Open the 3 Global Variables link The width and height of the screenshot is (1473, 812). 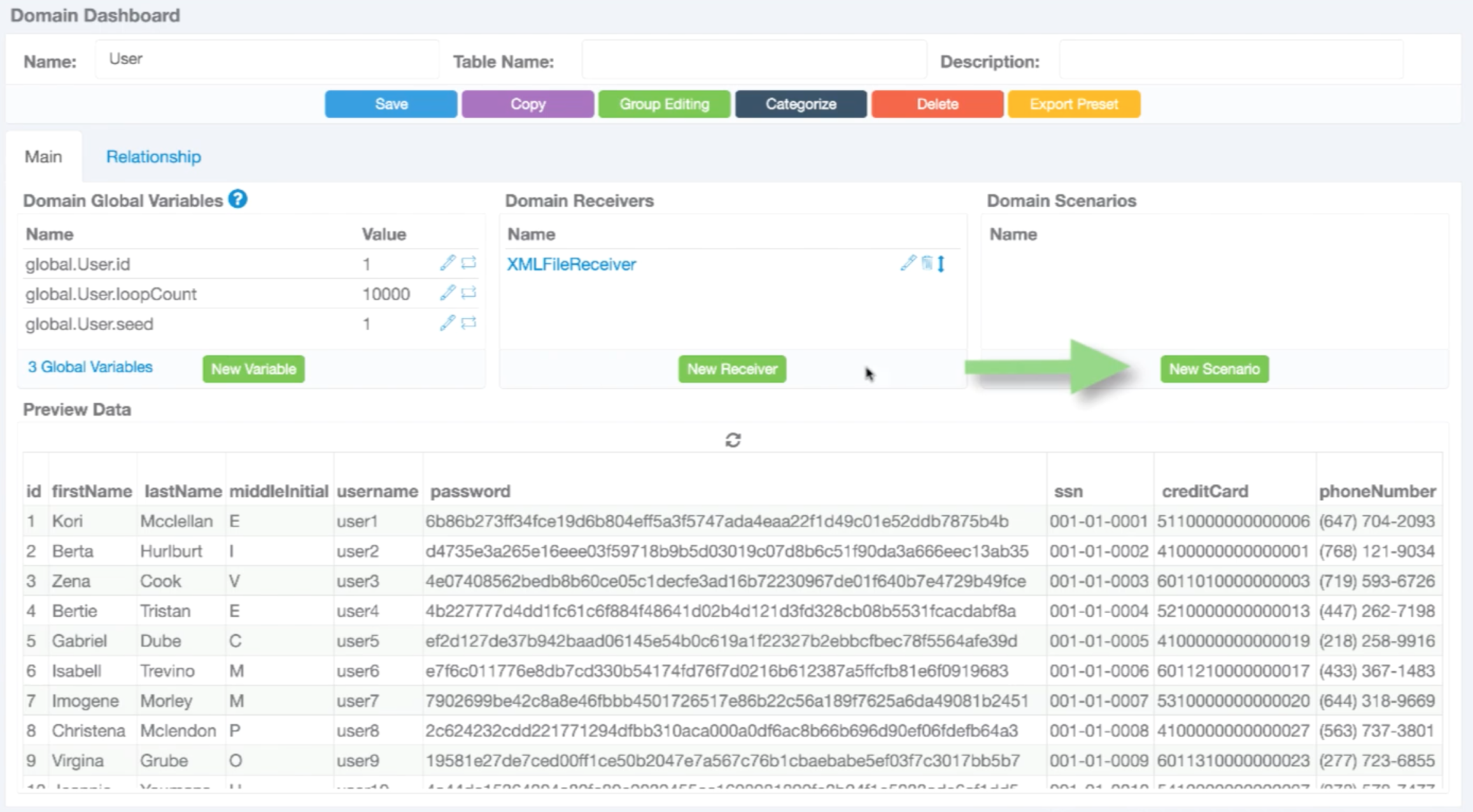click(x=90, y=367)
